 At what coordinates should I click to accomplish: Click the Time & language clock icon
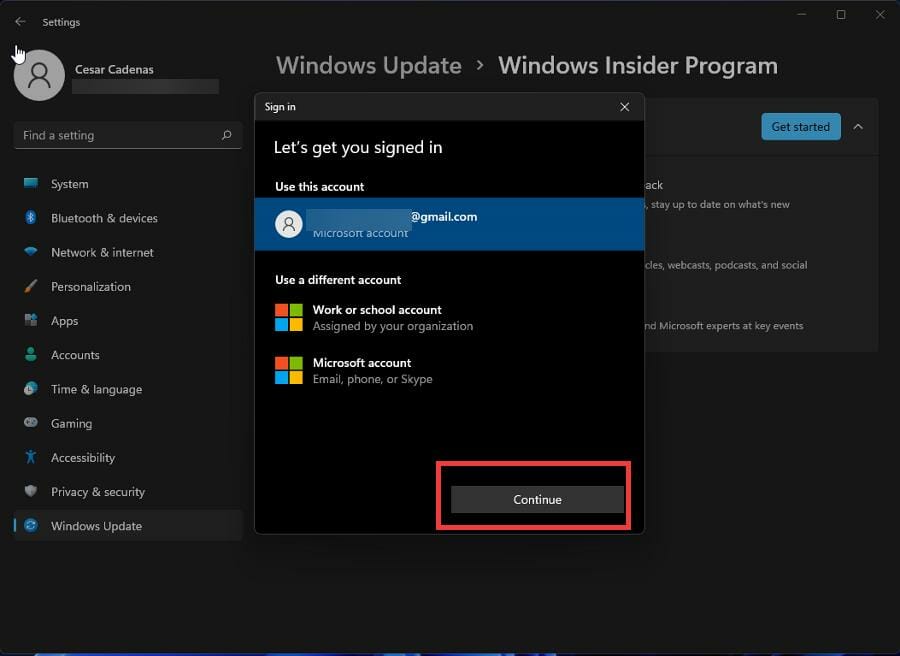pyautogui.click(x=30, y=389)
